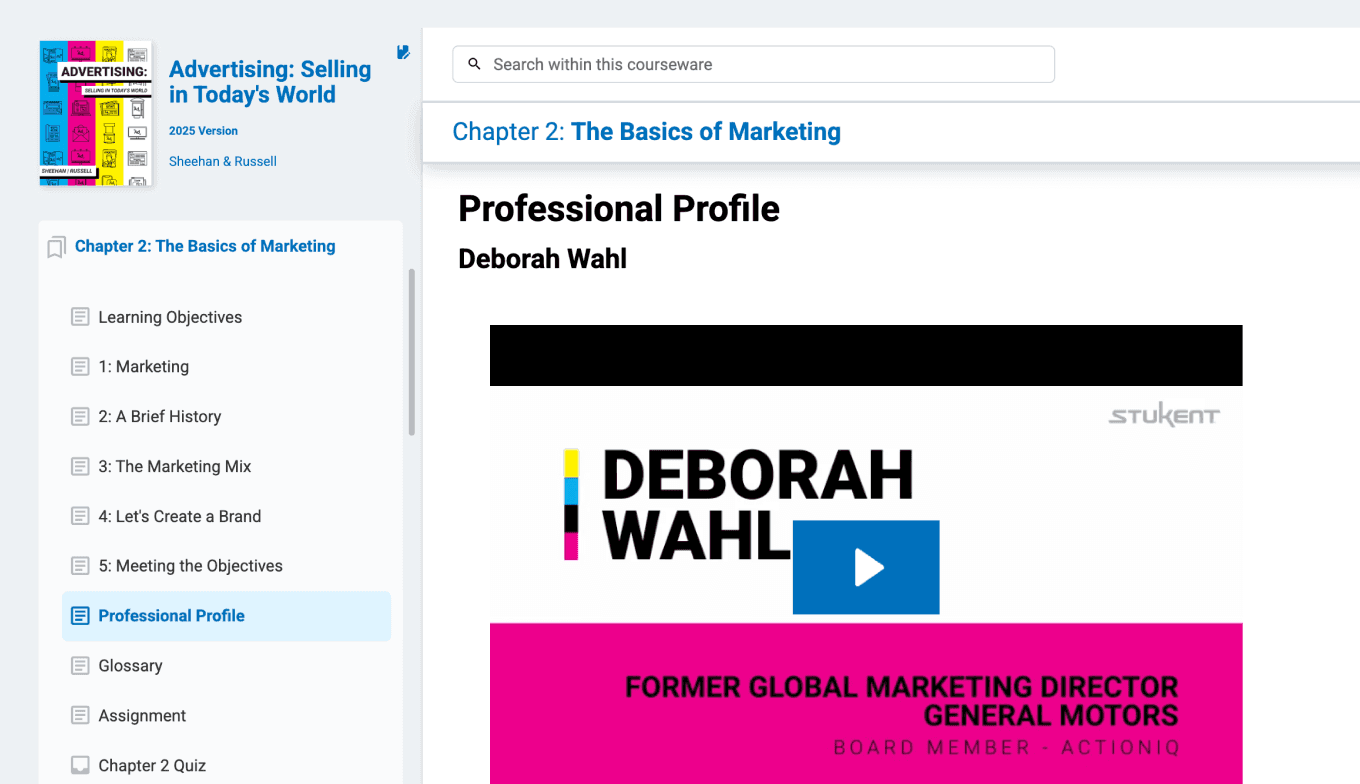Go to section 1: Marketing
Image resolution: width=1360 pixels, height=784 pixels.
[143, 367]
